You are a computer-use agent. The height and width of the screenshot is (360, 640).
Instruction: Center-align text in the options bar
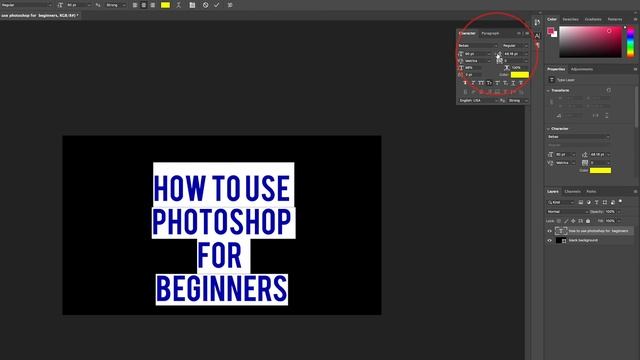[x=144, y=5]
